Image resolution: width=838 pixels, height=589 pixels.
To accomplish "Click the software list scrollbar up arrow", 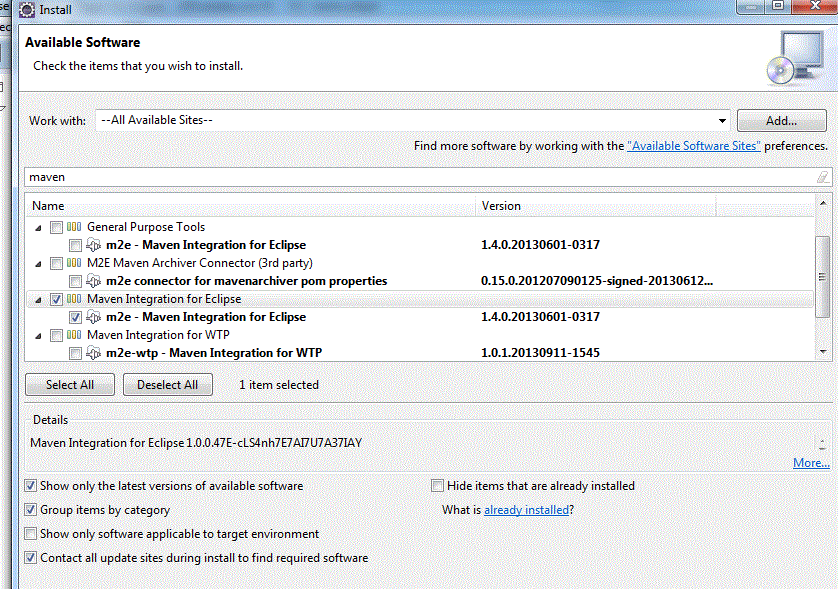I will [x=823, y=203].
